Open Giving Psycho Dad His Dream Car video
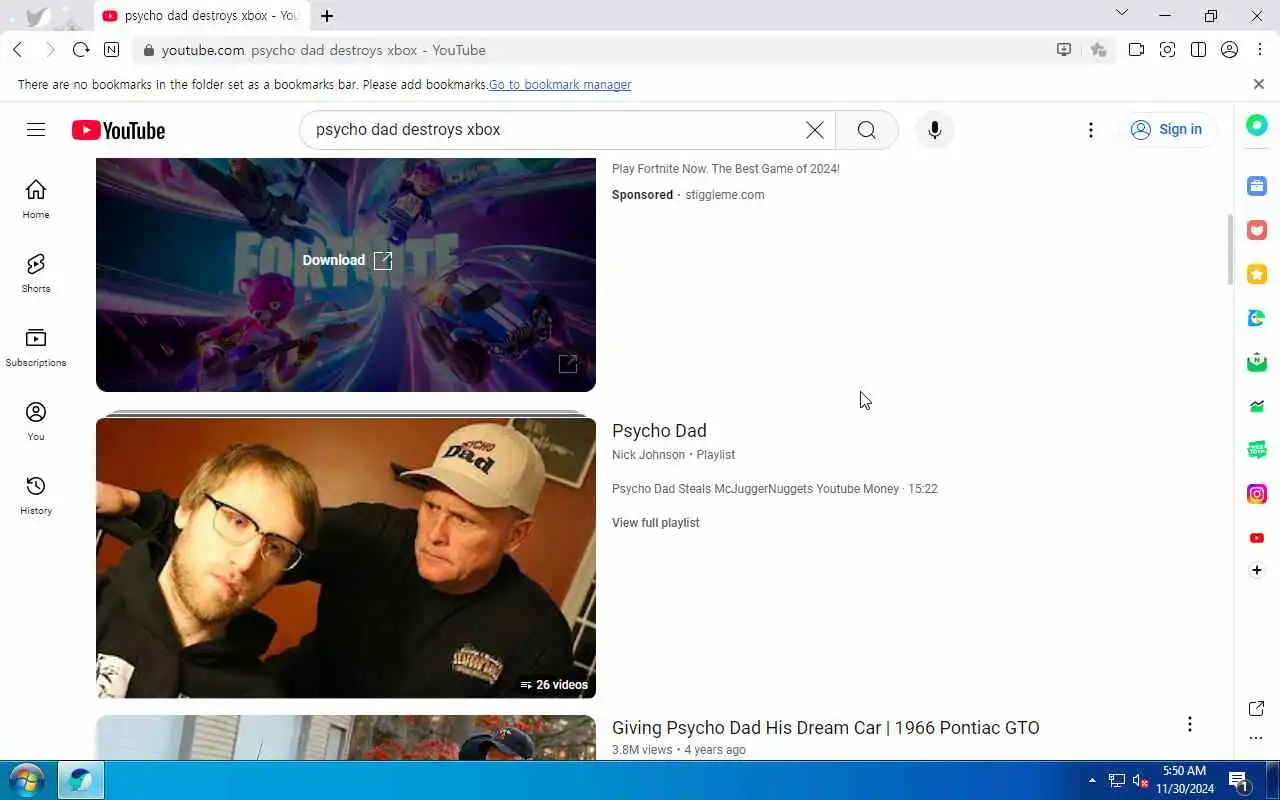Image resolution: width=1280 pixels, height=800 pixels. [826, 728]
